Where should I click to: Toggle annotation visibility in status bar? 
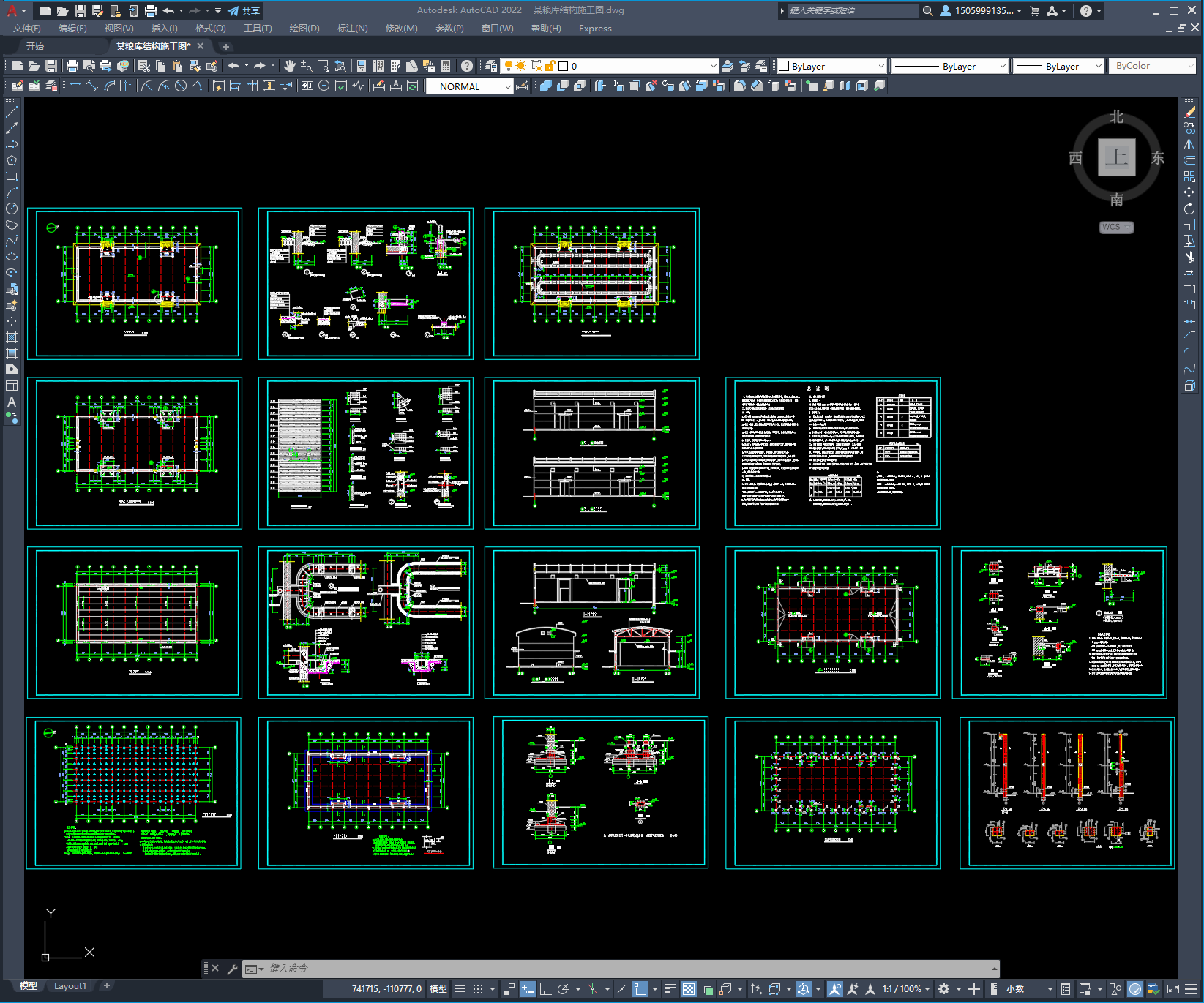click(x=834, y=989)
